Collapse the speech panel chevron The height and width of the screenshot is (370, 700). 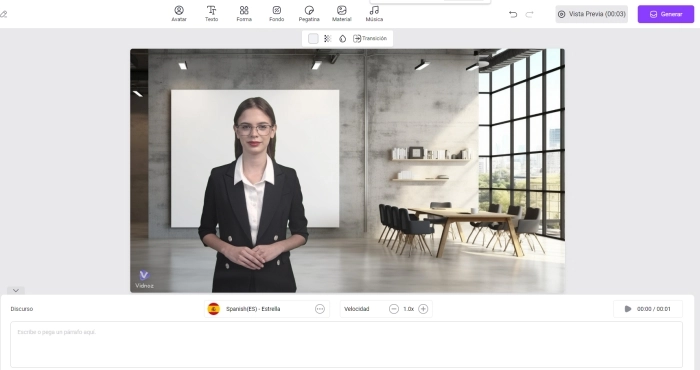tap(16, 291)
